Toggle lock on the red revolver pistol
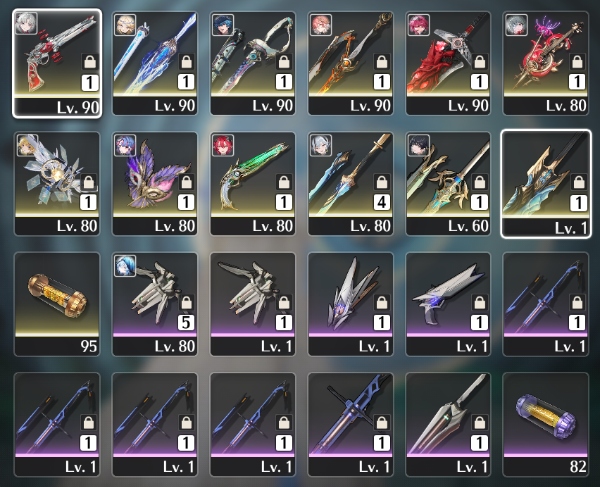 pos(90,61)
